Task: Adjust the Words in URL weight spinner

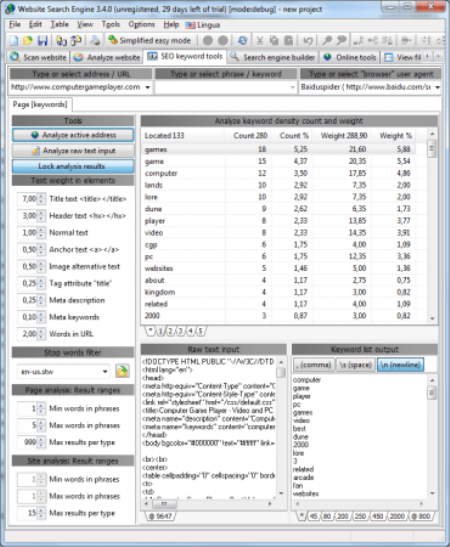Action: (41, 334)
